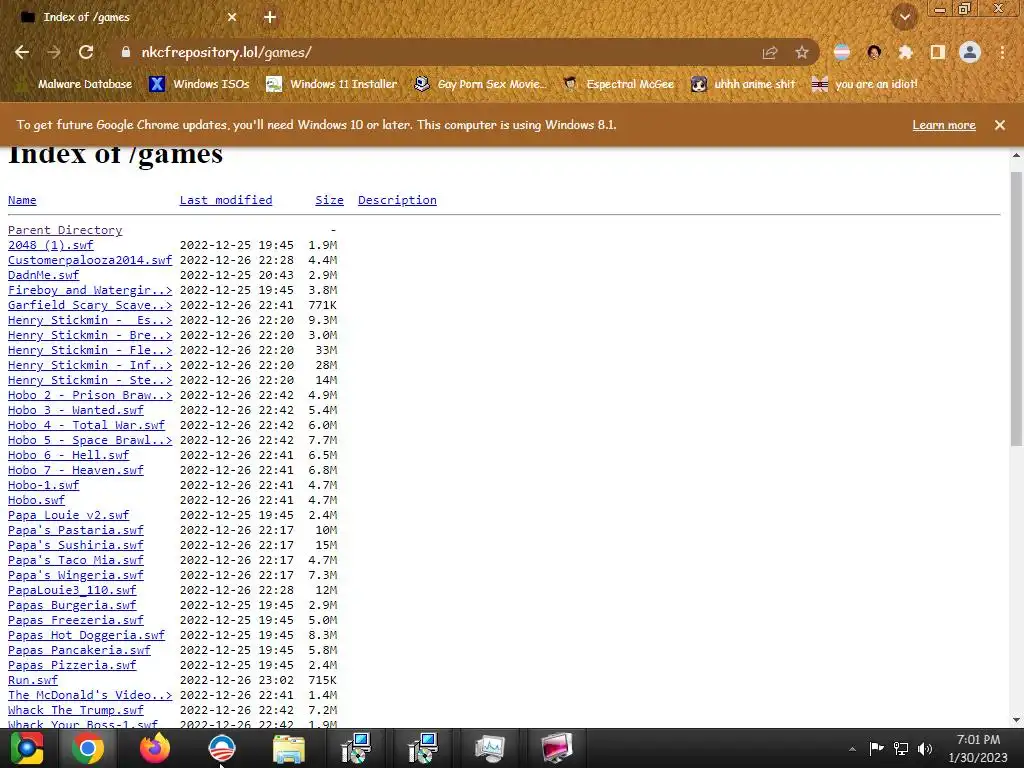Open Papas Pizzeria.swf
The image size is (1024, 768).
click(x=72, y=665)
